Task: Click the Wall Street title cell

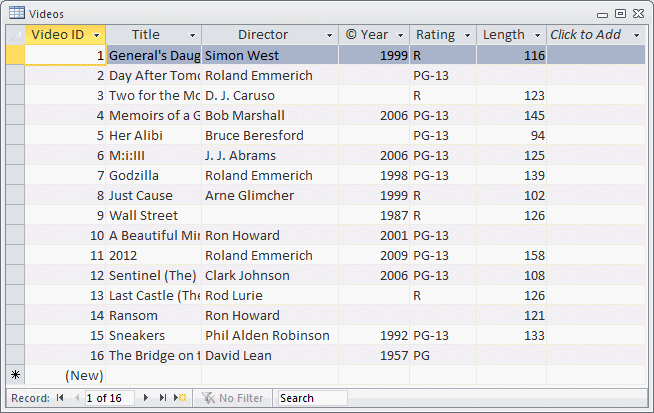Action: coord(153,215)
